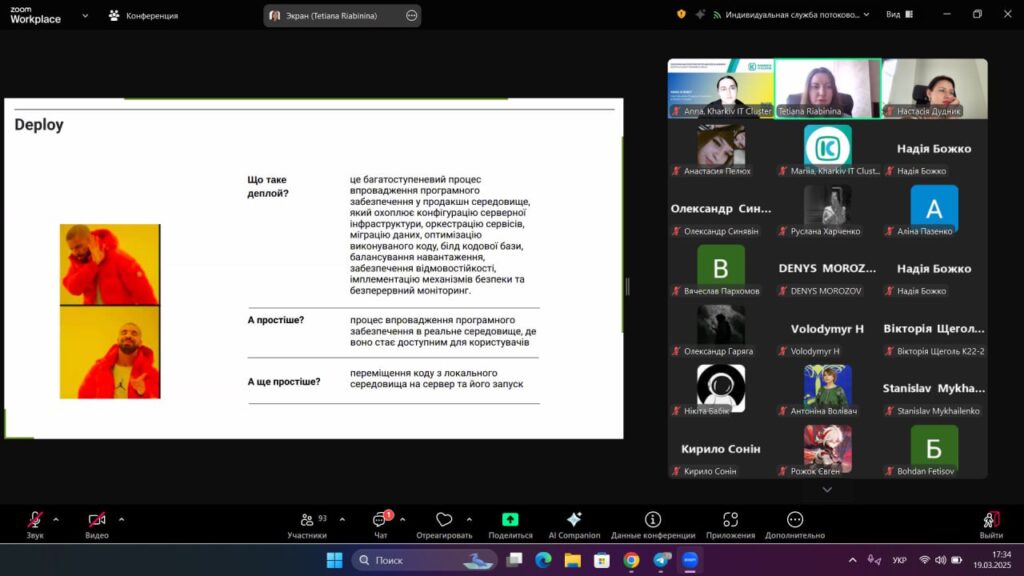
Task: Open the Участники participants panel
Action: 307,525
